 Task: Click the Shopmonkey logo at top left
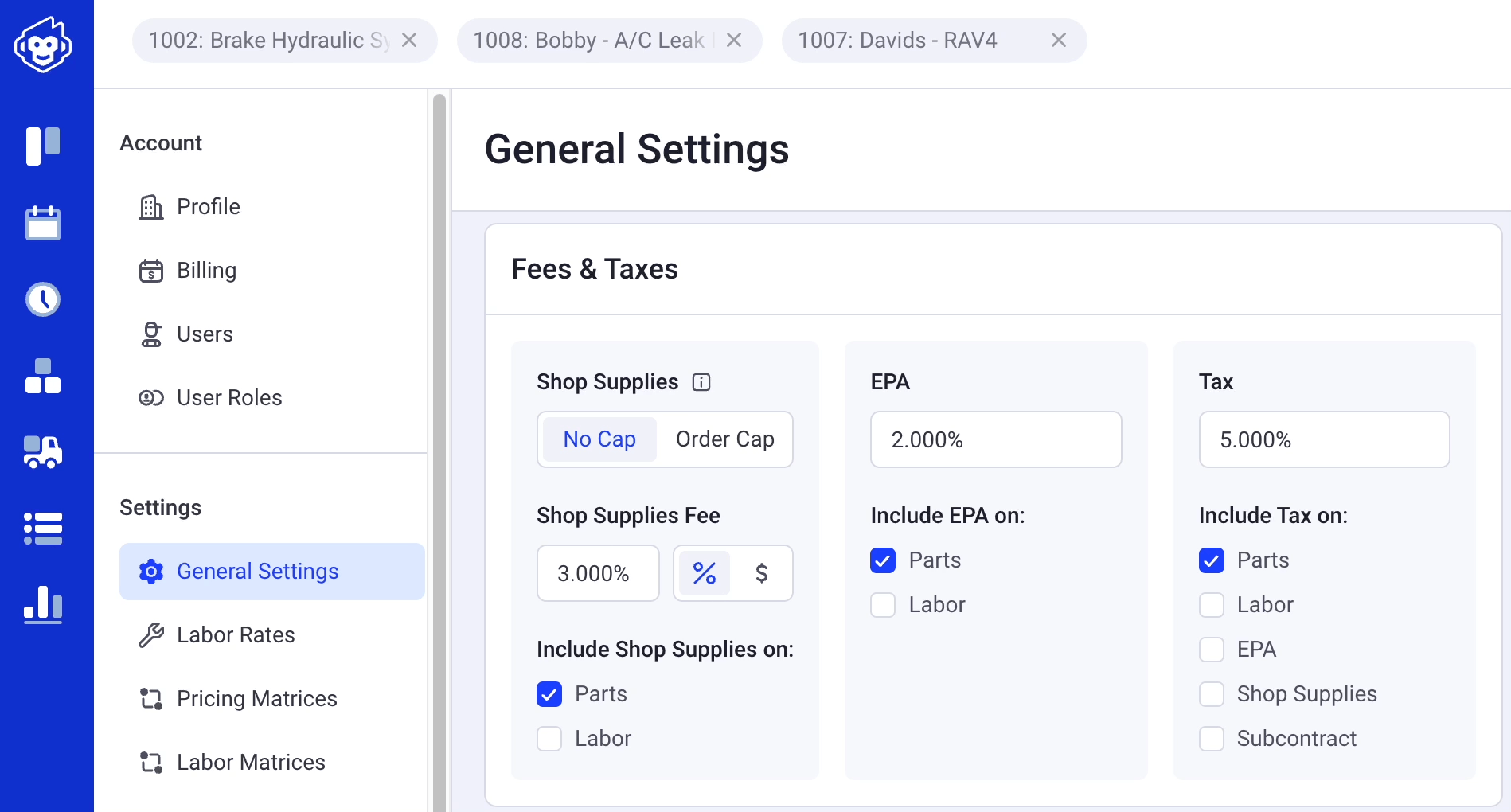[44, 45]
